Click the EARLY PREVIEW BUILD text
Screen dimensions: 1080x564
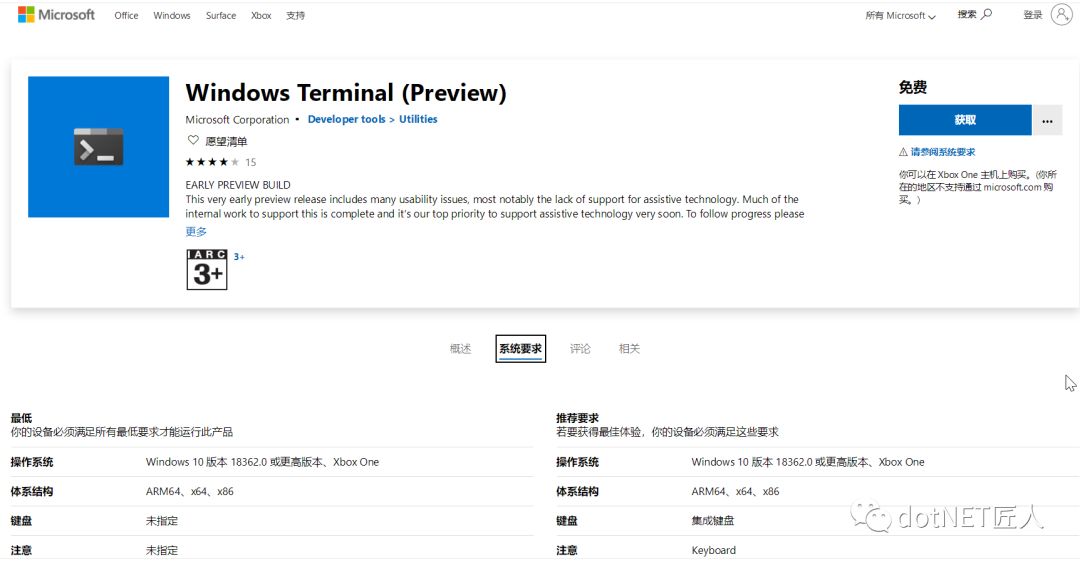(238, 185)
